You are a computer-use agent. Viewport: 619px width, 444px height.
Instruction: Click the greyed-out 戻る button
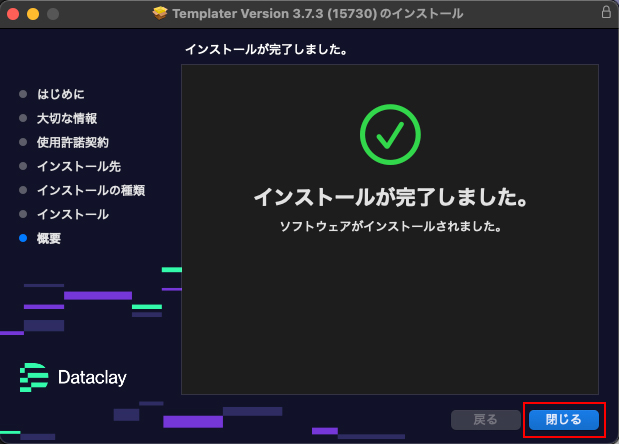point(485,419)
